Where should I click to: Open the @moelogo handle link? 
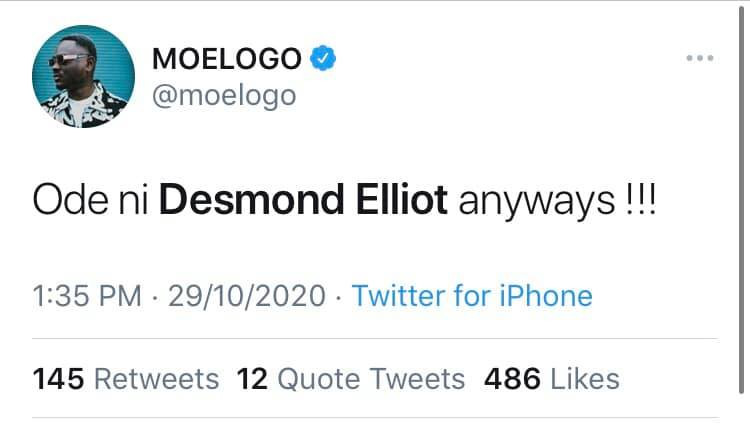(223, 98)
